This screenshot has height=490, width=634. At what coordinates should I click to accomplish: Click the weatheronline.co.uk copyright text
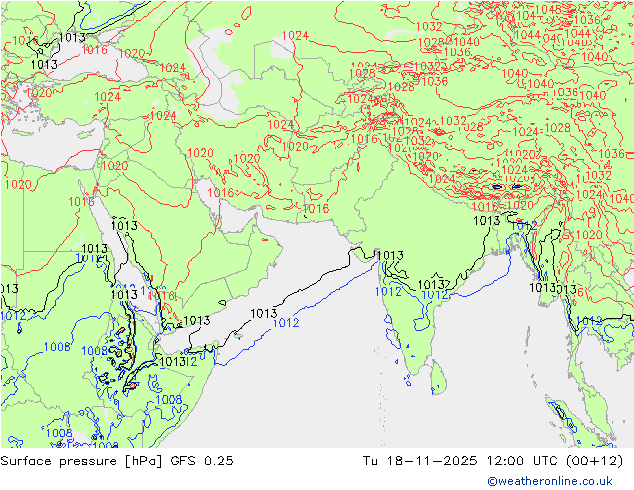[x=550, y=481]
